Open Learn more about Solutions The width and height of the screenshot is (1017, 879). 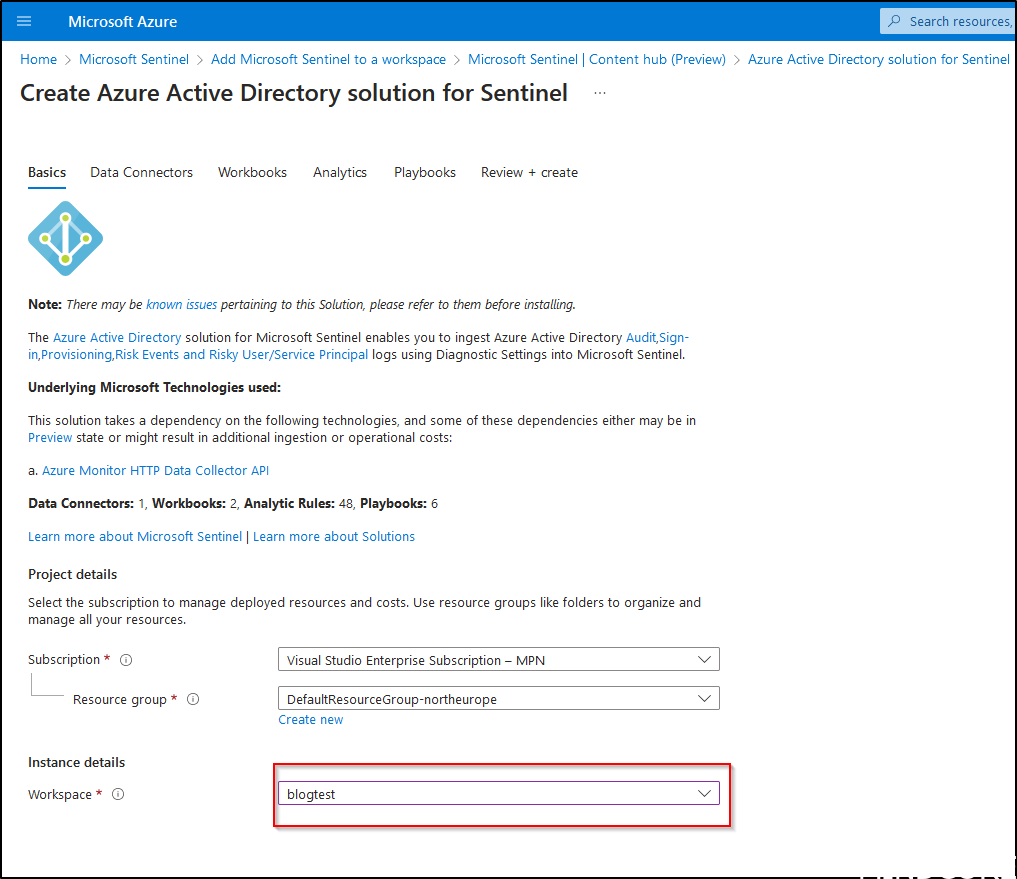(x=332, y=536)
